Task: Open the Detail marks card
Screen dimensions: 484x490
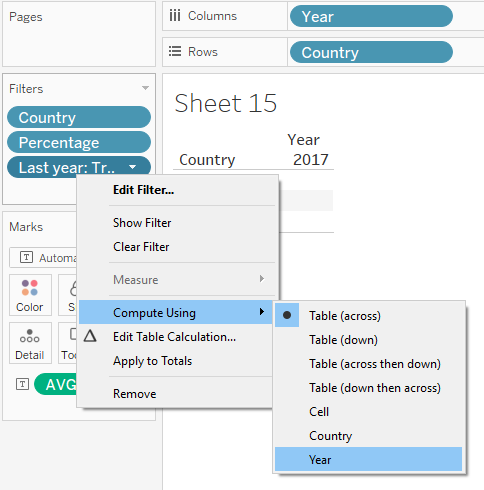Action: (x=30, y=343)
